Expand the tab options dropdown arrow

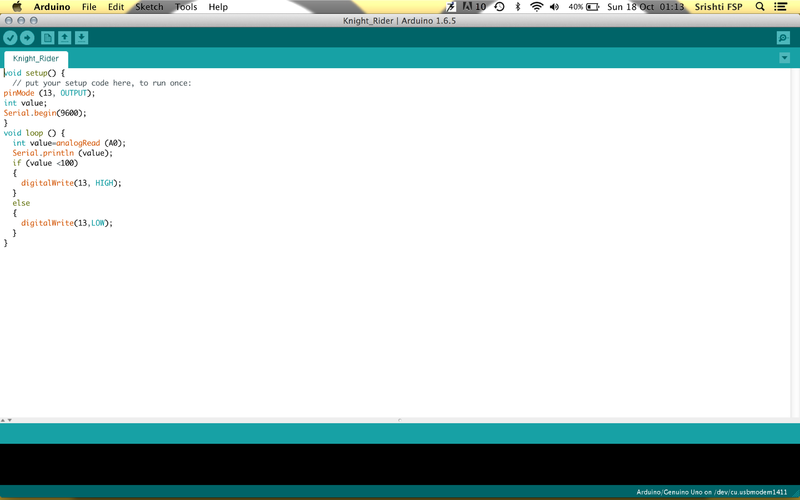point(784,58)
